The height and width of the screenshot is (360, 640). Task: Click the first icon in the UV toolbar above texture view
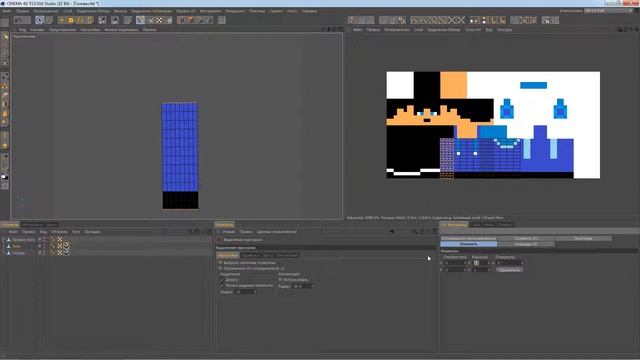(x=352, y=20)
